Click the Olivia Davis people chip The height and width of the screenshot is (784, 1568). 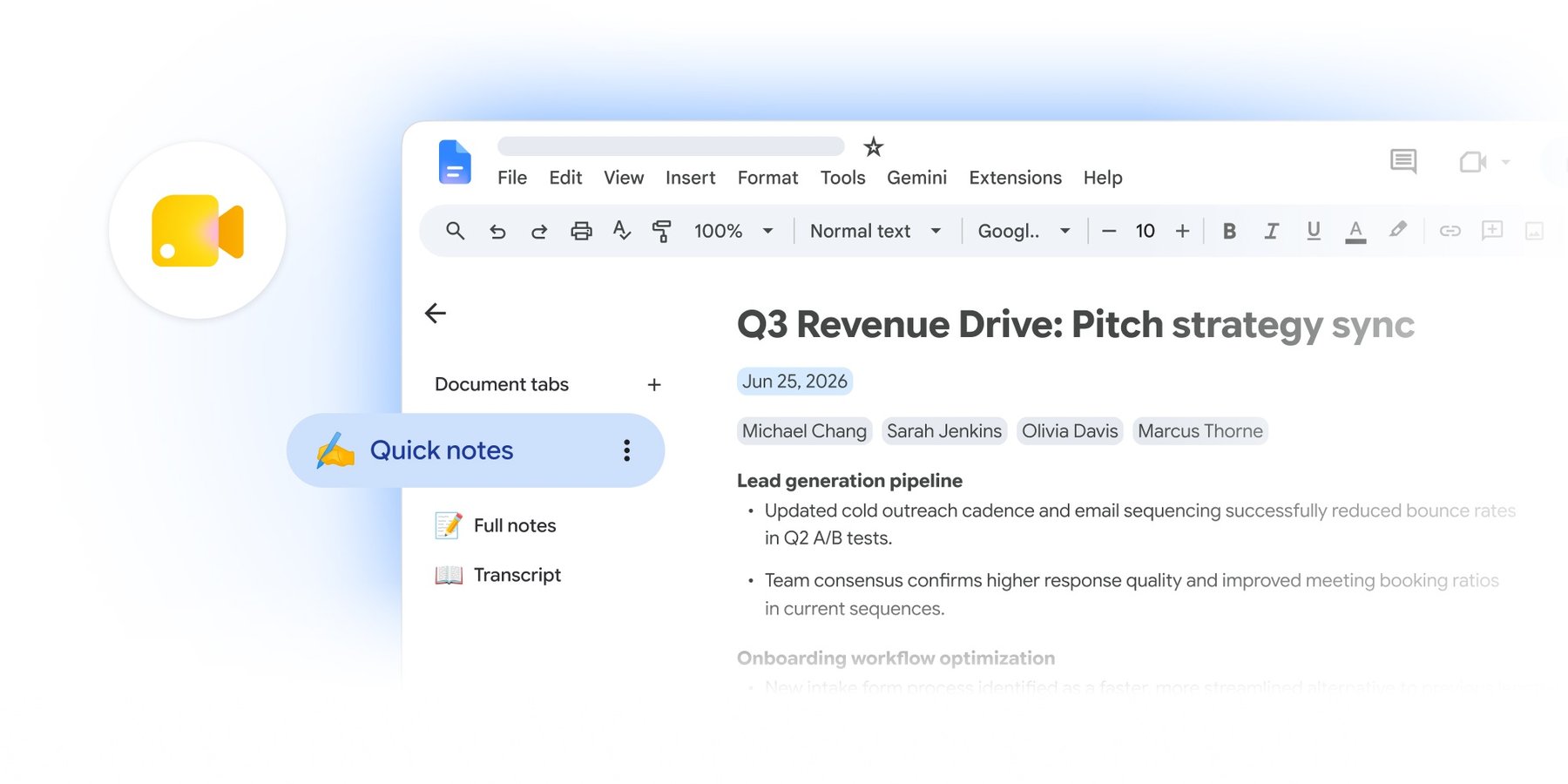coord(1070,431)
